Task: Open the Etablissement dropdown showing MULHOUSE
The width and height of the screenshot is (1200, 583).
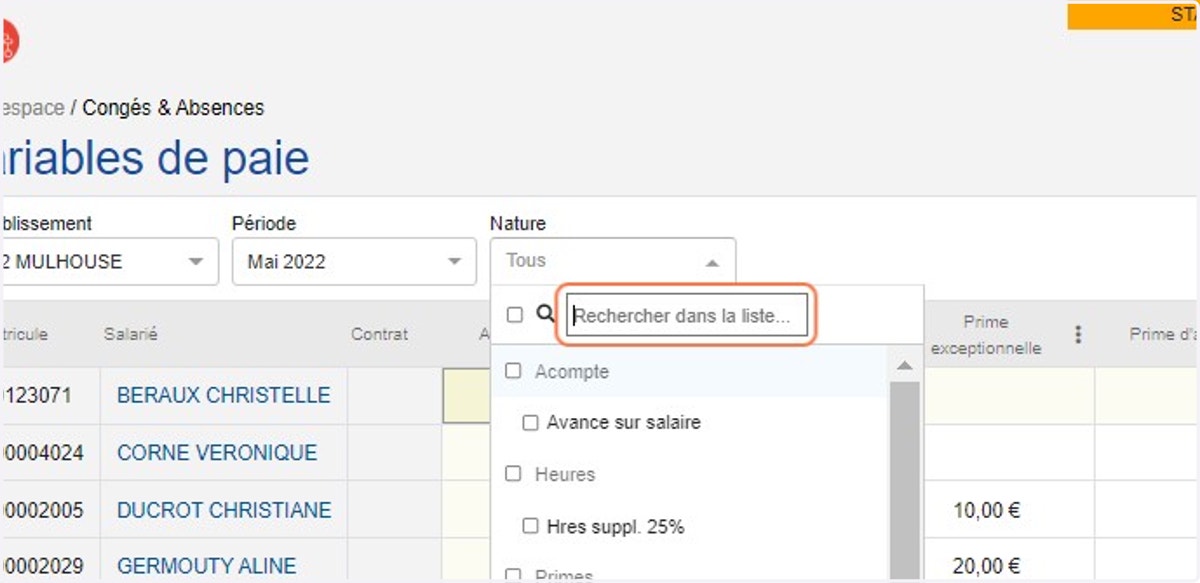Action: point(108,262)
